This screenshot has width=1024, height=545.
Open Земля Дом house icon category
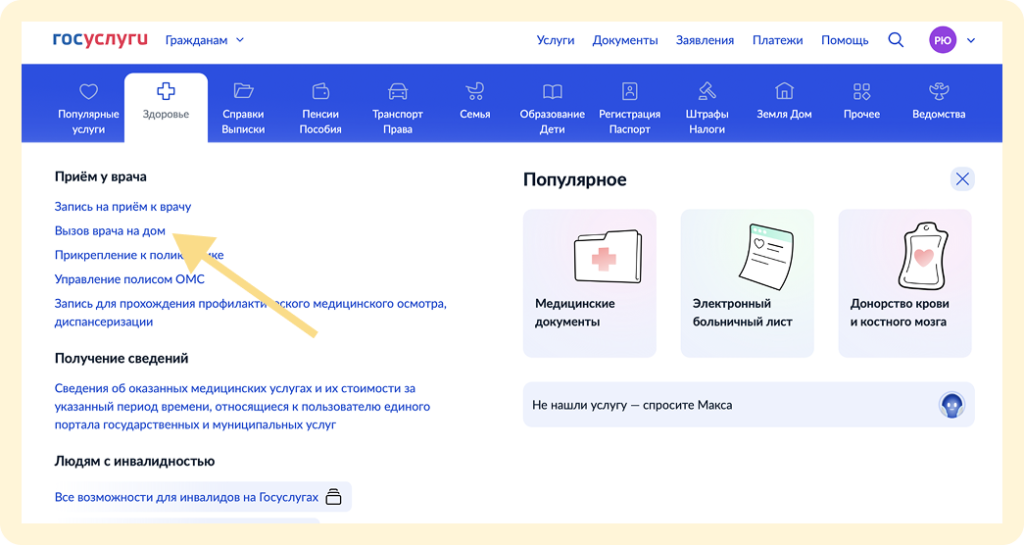click(x=784, y=101)
